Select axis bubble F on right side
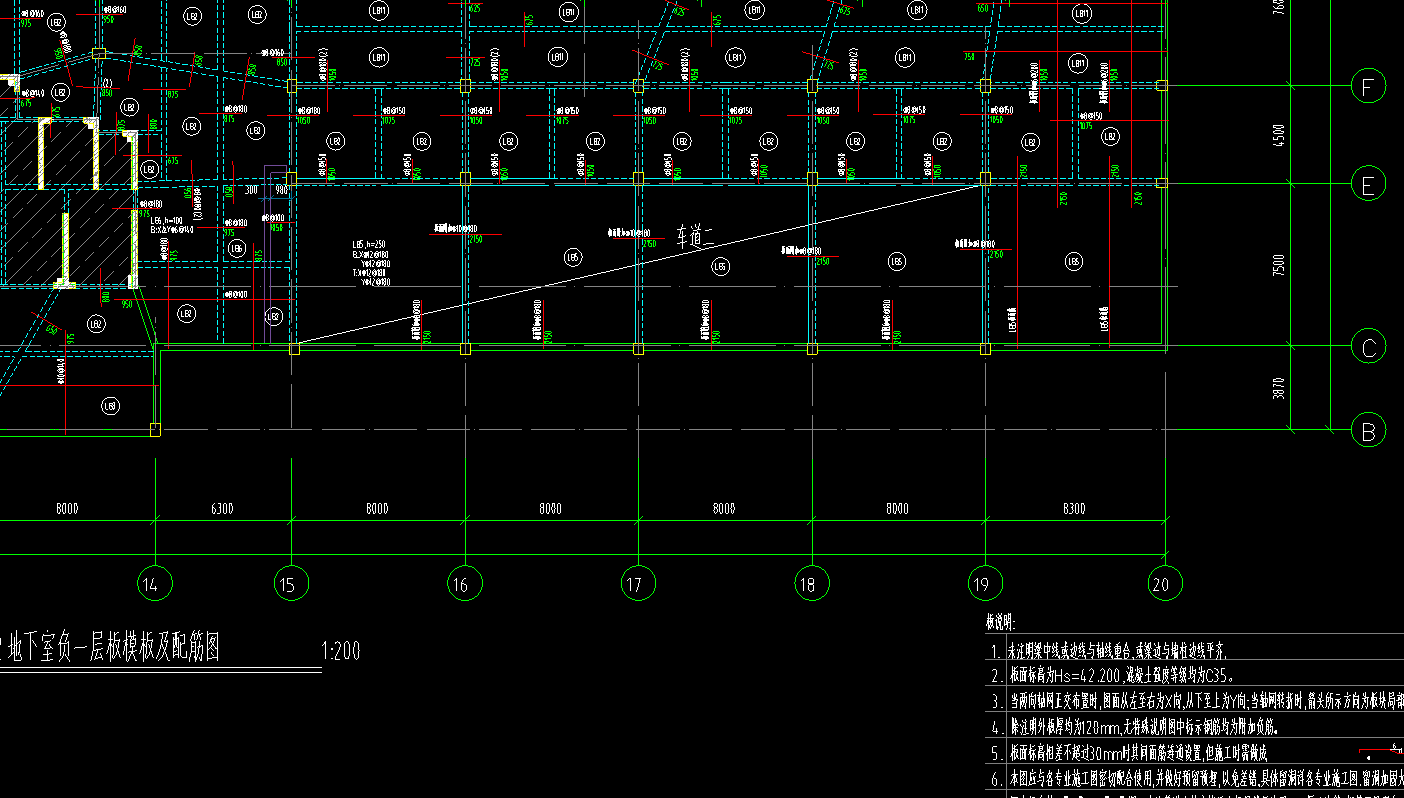Viewport: 1404px width, 798px height. [x=1368, y=87]
